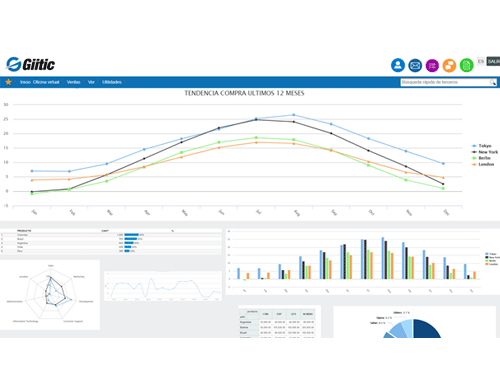500x375 pixels.
Task: Click the TENDENCIA COMPRA ULTIMOS 12 MESES title
Action: coord(244,93)
